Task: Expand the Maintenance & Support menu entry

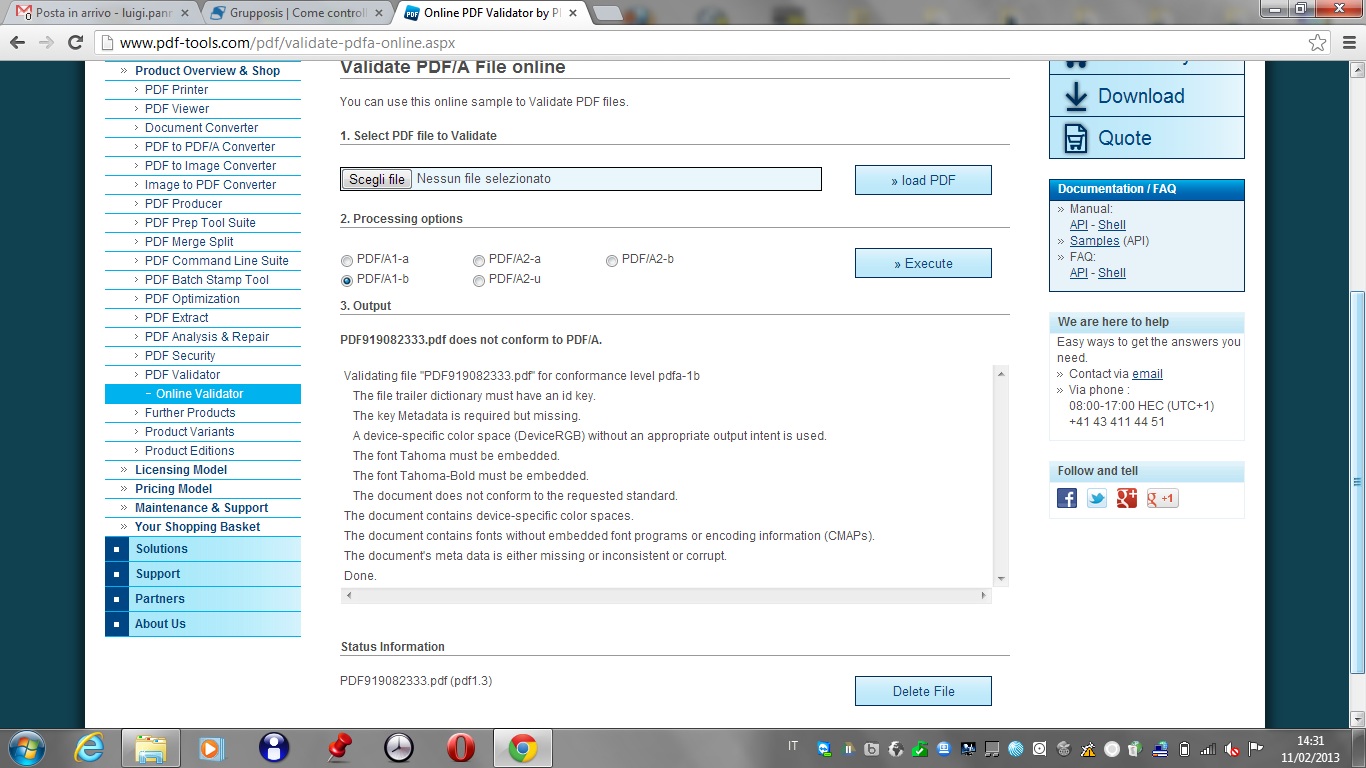Action: (203, 508)
